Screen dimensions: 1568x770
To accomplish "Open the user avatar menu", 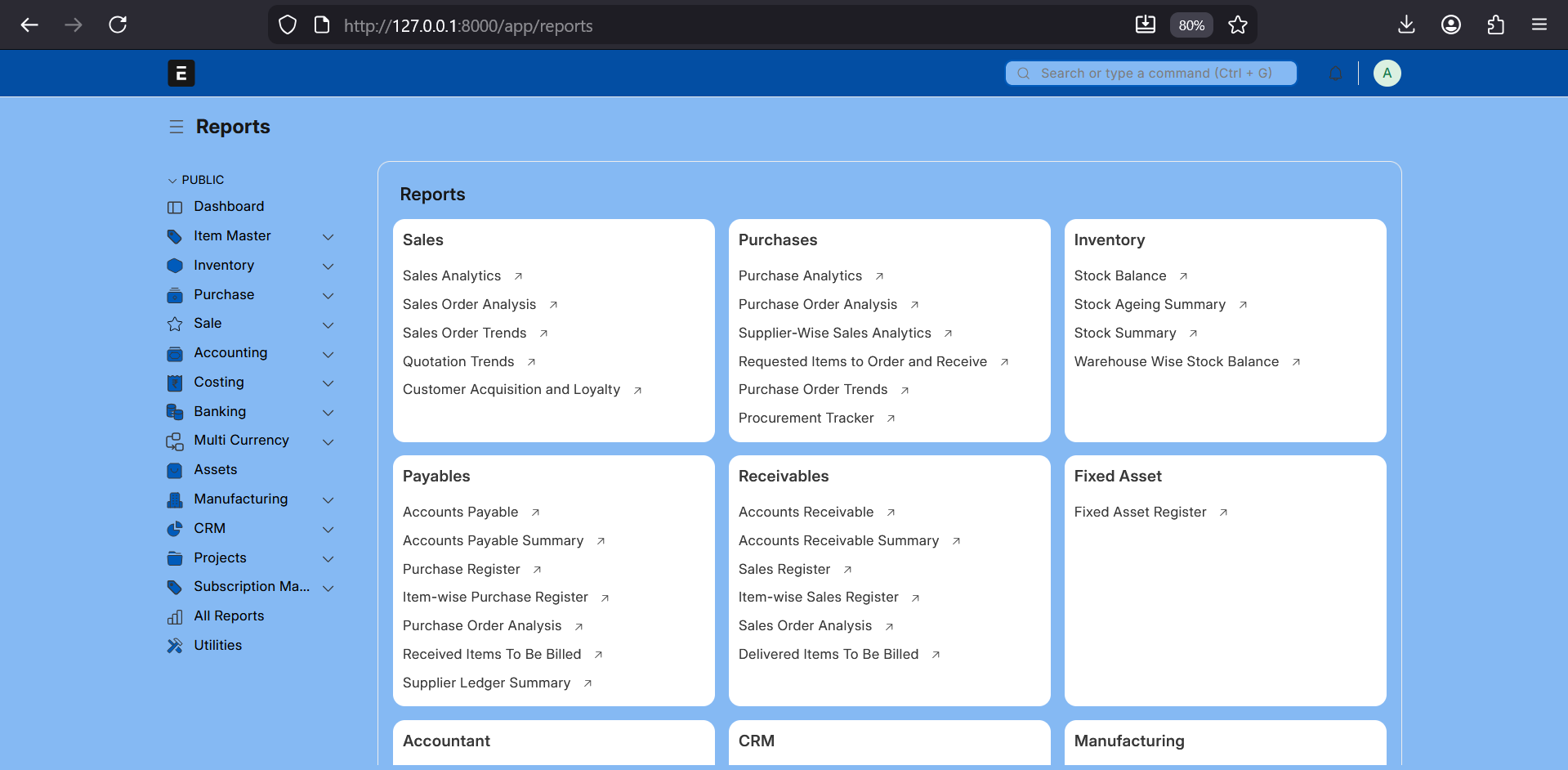I will tap(1387, 74).
